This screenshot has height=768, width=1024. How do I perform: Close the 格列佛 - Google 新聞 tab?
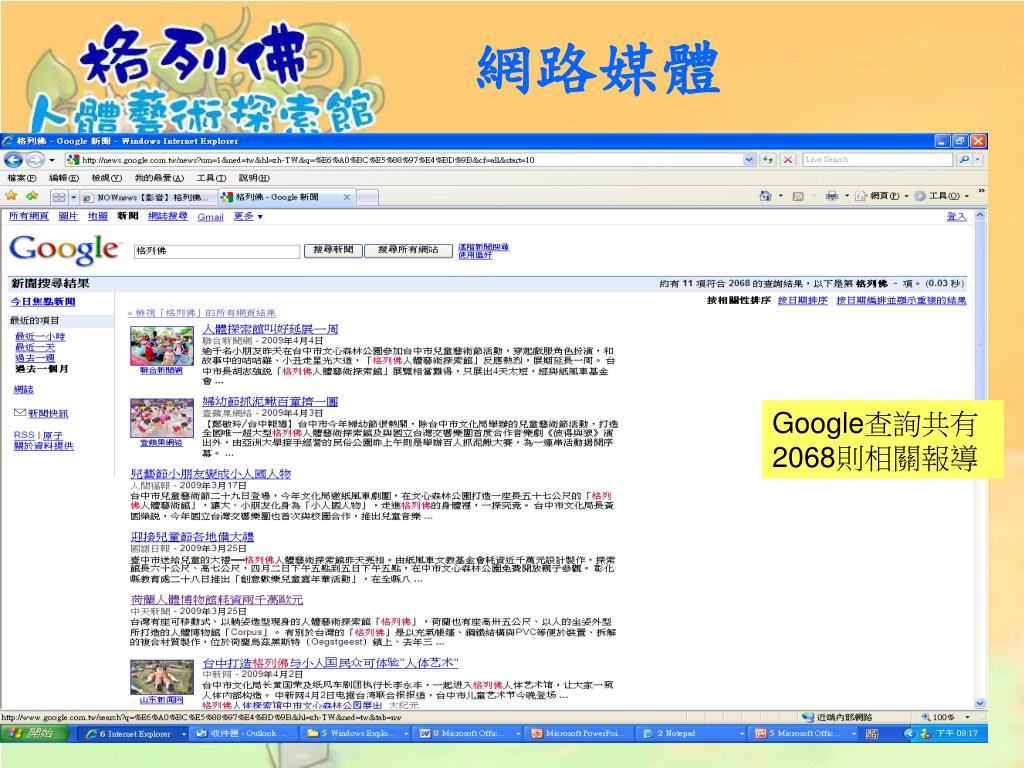347,197
